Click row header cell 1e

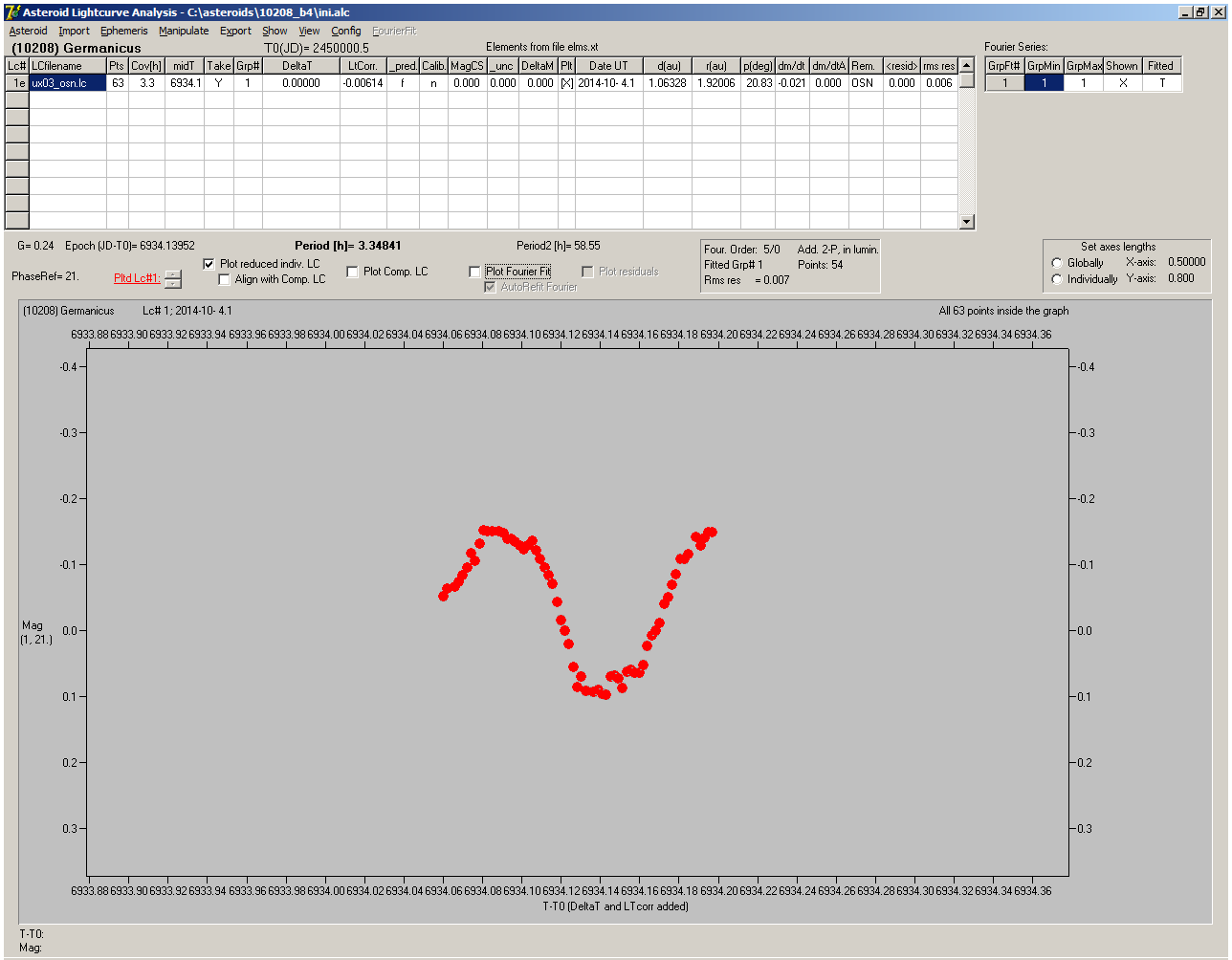[16, 83]
